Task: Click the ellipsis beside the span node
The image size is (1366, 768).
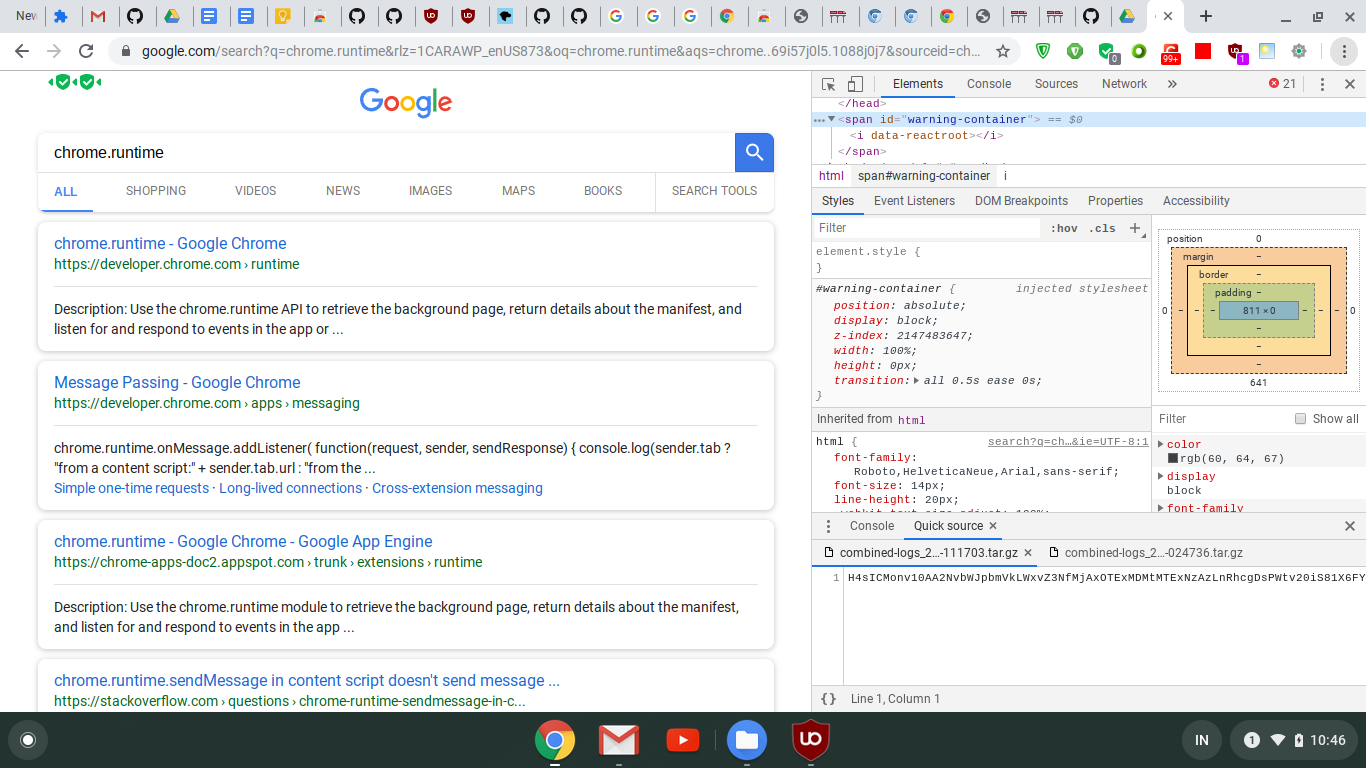Action: [x=819, y=120]
